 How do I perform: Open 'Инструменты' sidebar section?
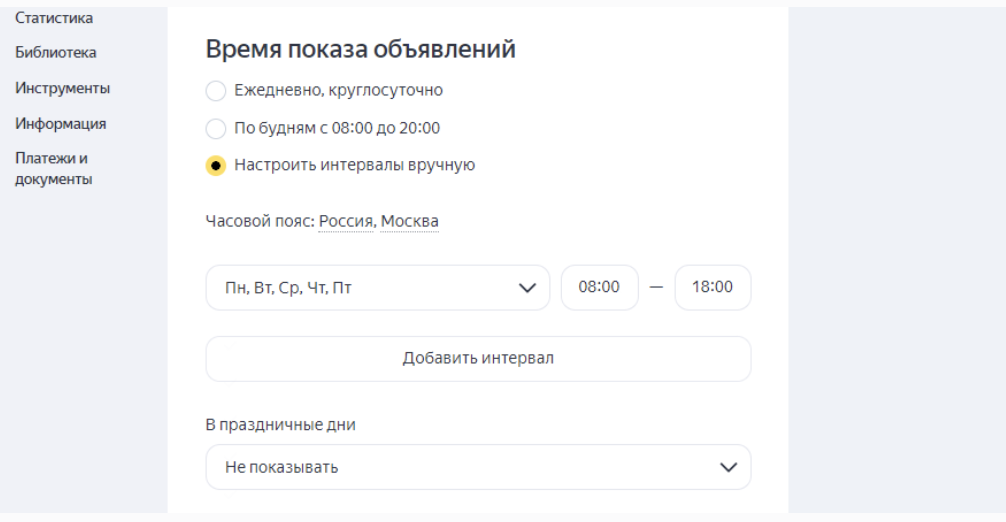63,88
